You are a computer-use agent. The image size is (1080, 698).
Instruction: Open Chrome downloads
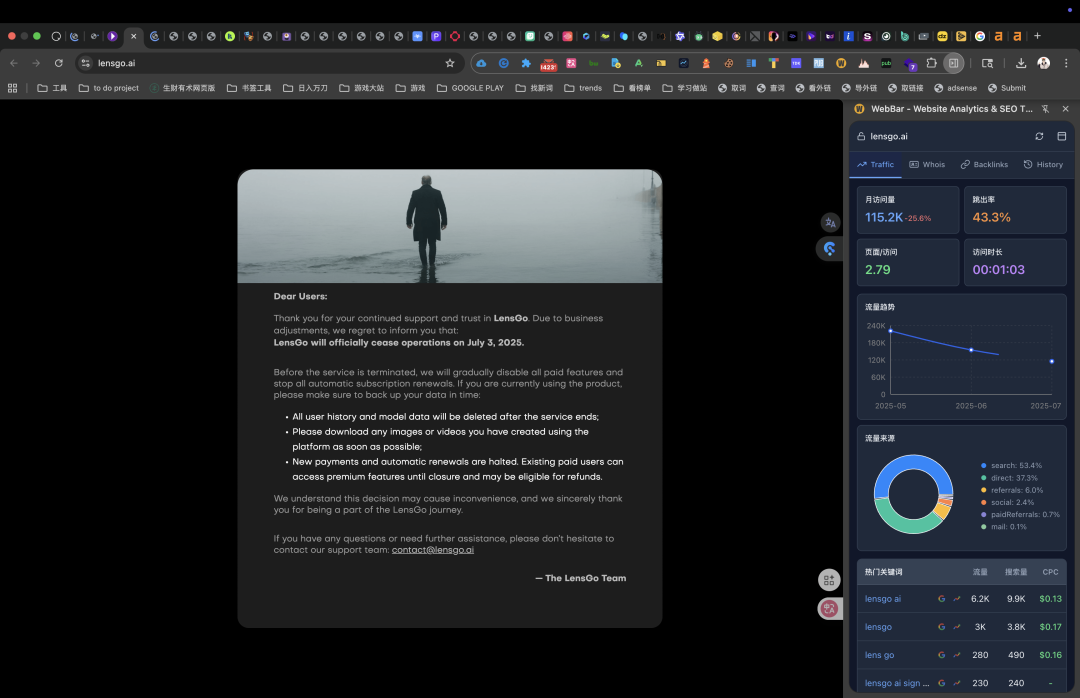pos(1021,63)
